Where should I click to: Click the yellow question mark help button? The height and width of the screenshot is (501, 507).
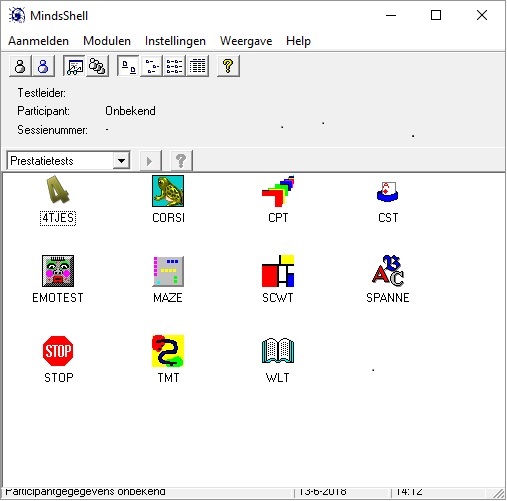click(x=228, y=66)
